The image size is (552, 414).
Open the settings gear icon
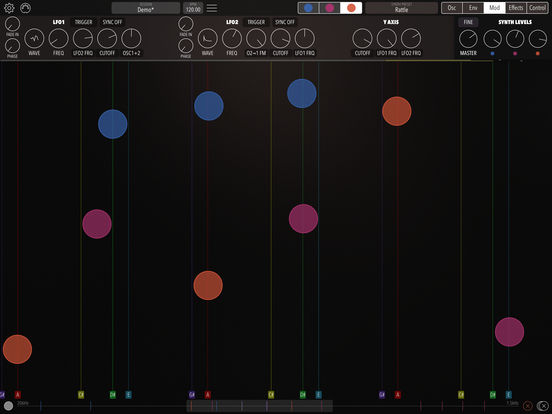tap(9, 8)
